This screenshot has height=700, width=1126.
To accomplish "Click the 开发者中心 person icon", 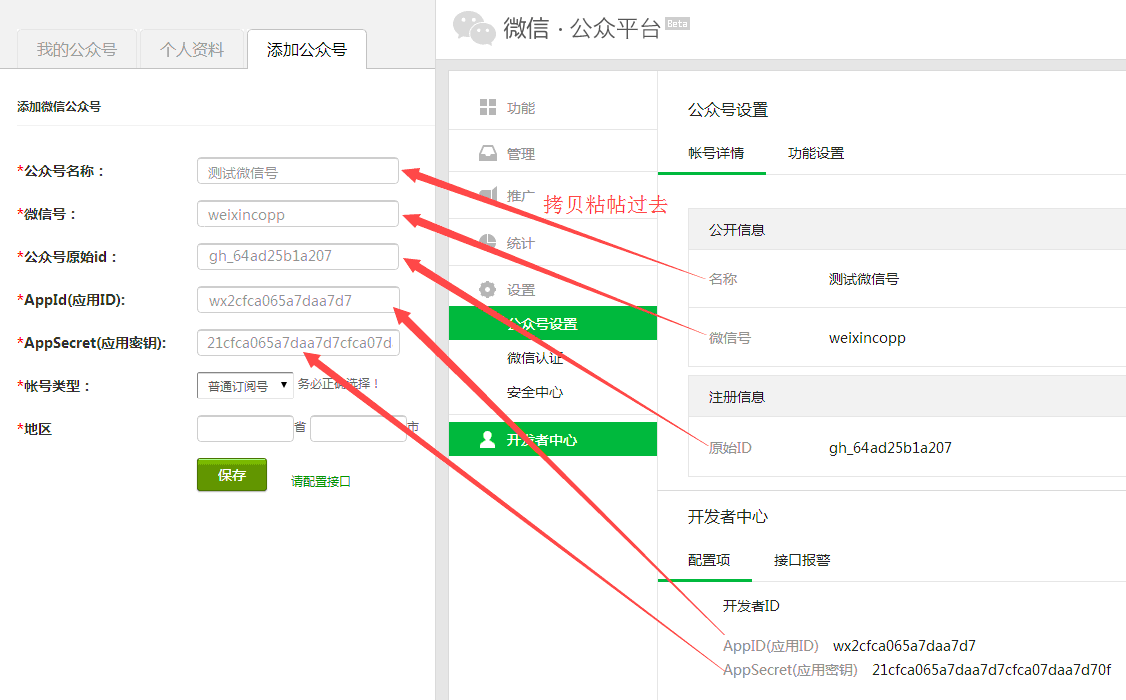I will point(488,440).
